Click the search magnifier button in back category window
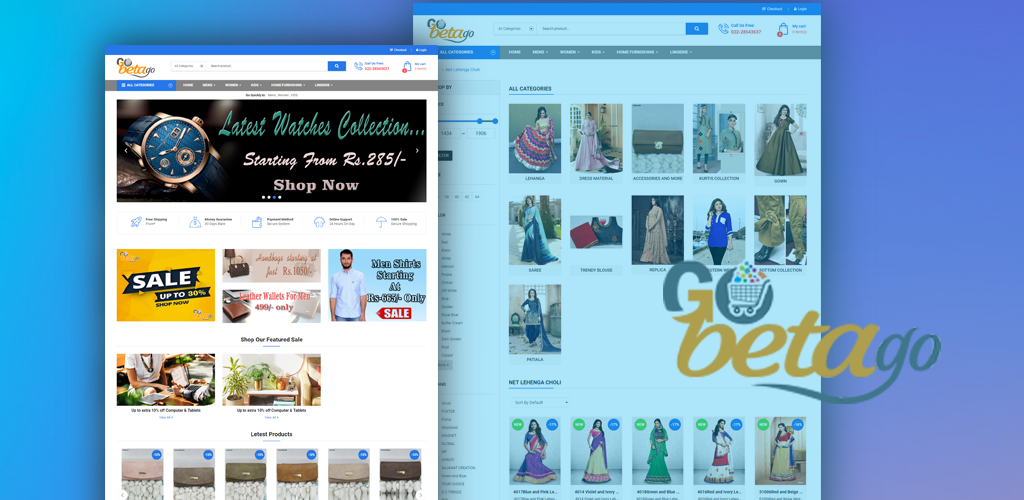 [696, 29]
